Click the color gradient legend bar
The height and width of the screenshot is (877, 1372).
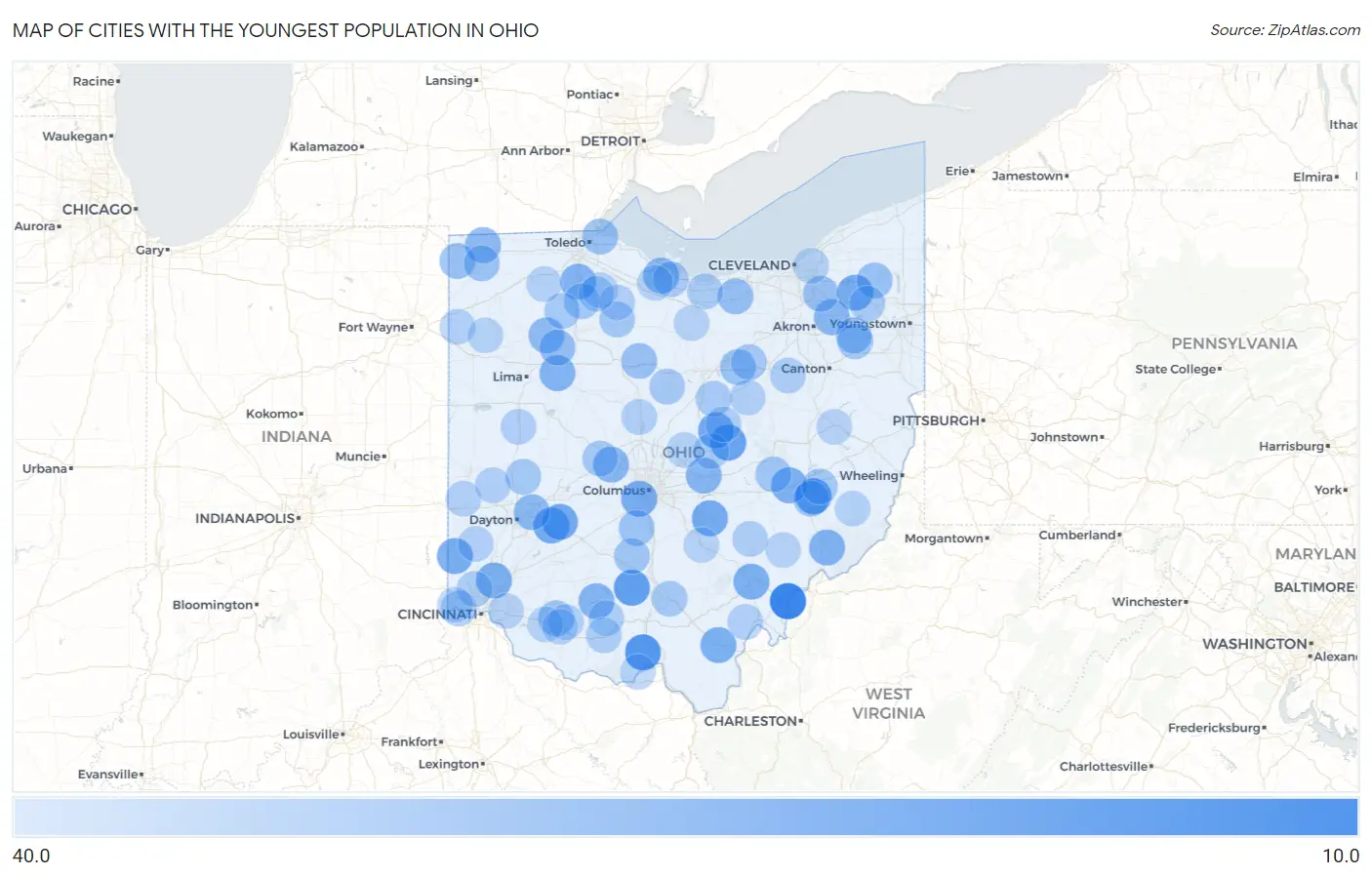pyautogui.click(x=686, y=817)
